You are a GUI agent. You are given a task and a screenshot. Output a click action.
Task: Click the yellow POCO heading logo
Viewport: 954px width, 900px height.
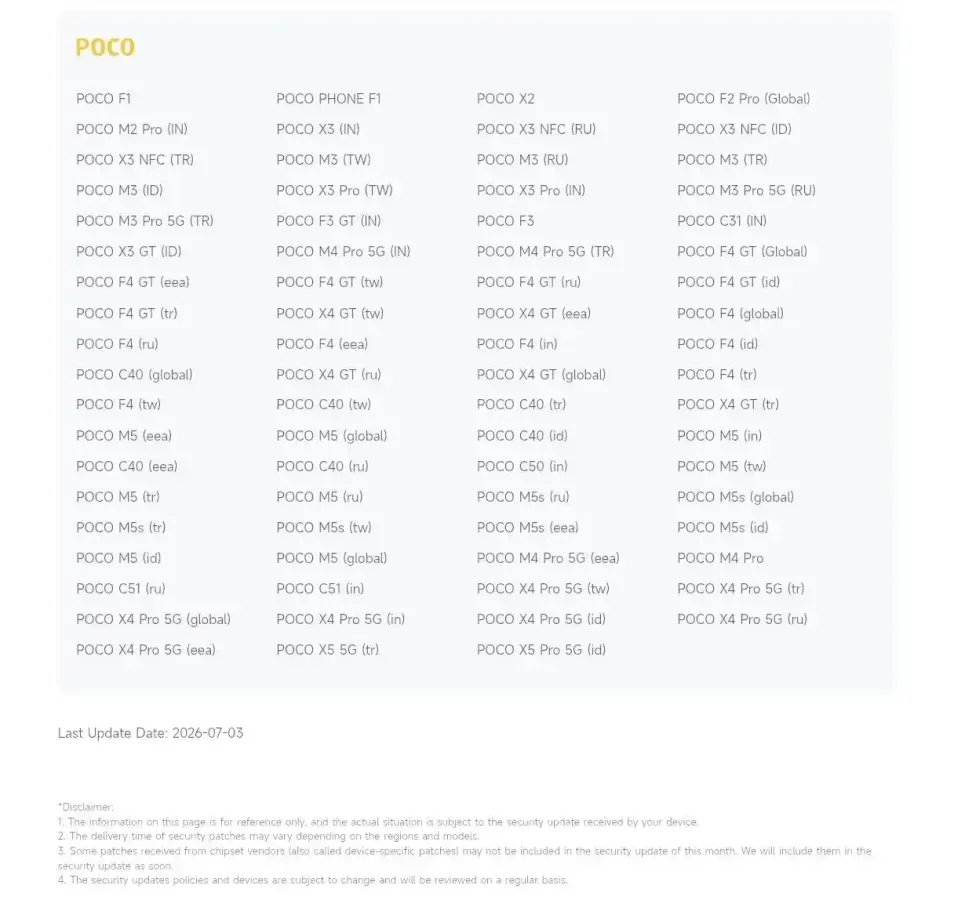105,47
